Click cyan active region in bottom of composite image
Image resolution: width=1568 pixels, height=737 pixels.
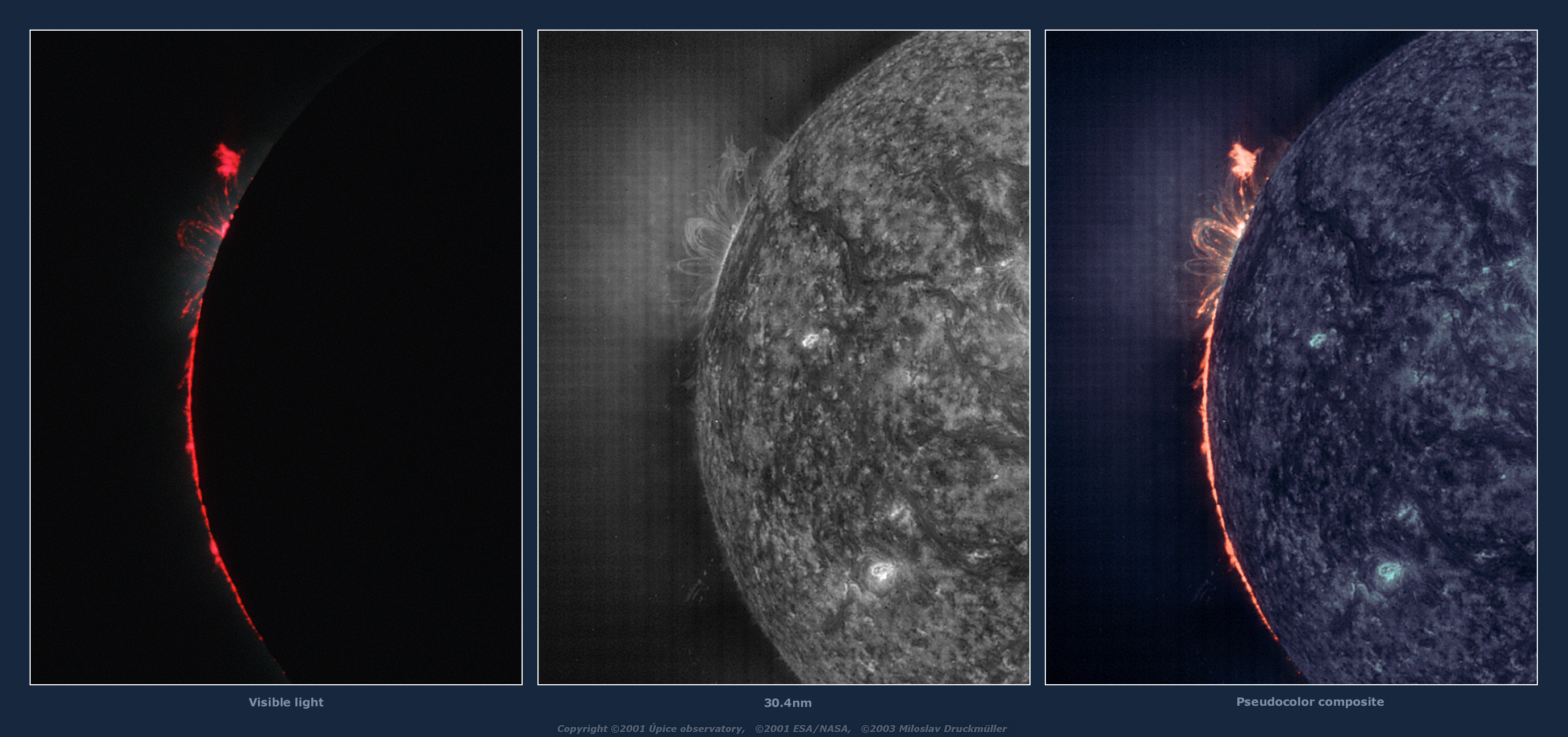point(1388,571)
